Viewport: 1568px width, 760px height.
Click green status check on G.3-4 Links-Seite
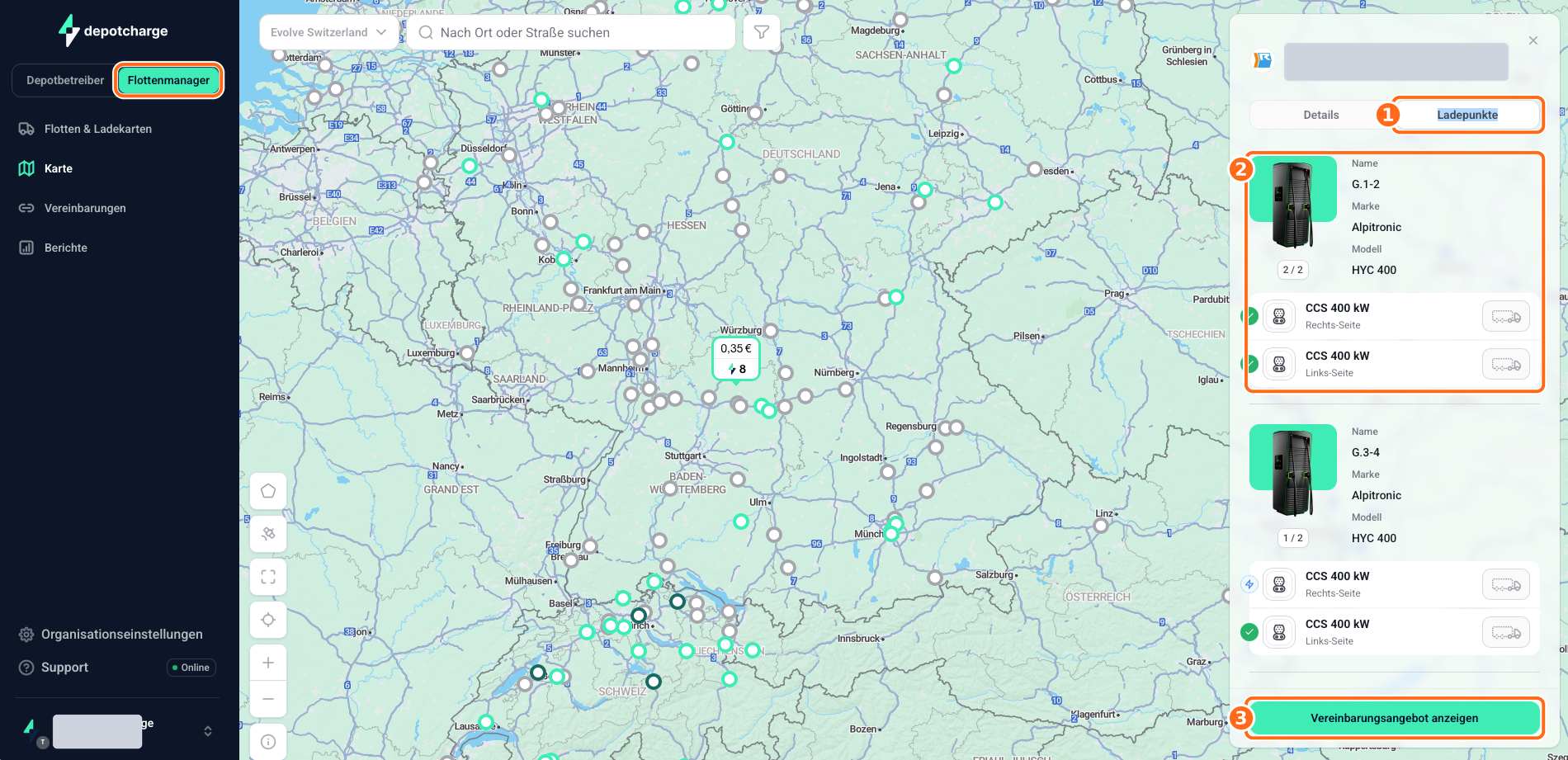point(1249,632)
